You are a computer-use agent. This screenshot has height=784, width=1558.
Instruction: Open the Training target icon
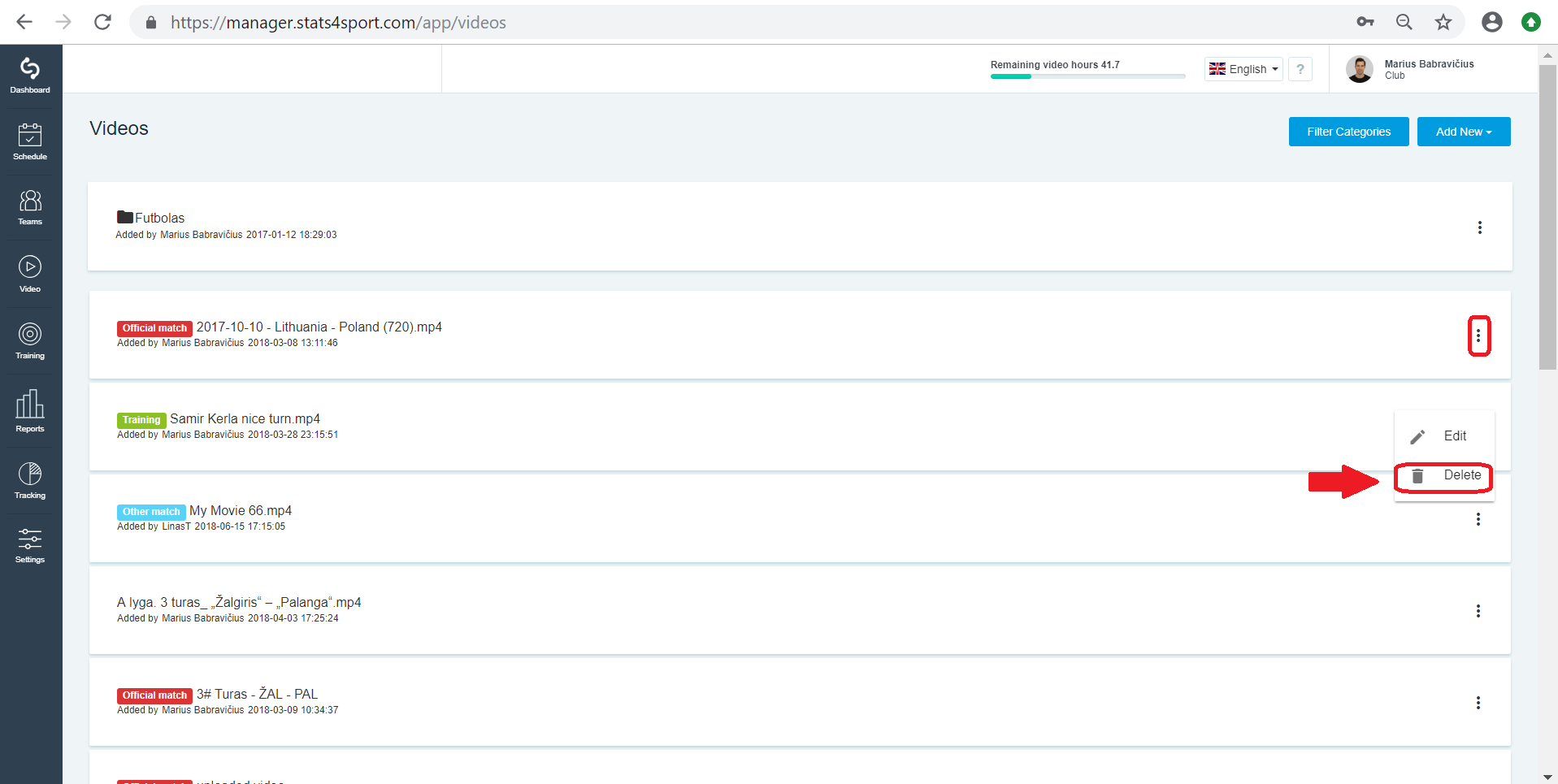pyautogui.click(x=30, y=341)
